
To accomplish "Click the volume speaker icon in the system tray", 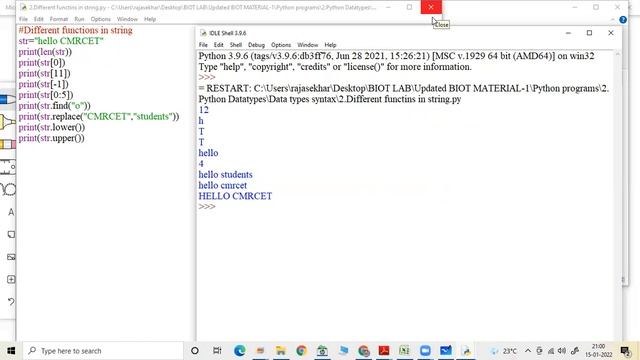I will pos(562,351).
